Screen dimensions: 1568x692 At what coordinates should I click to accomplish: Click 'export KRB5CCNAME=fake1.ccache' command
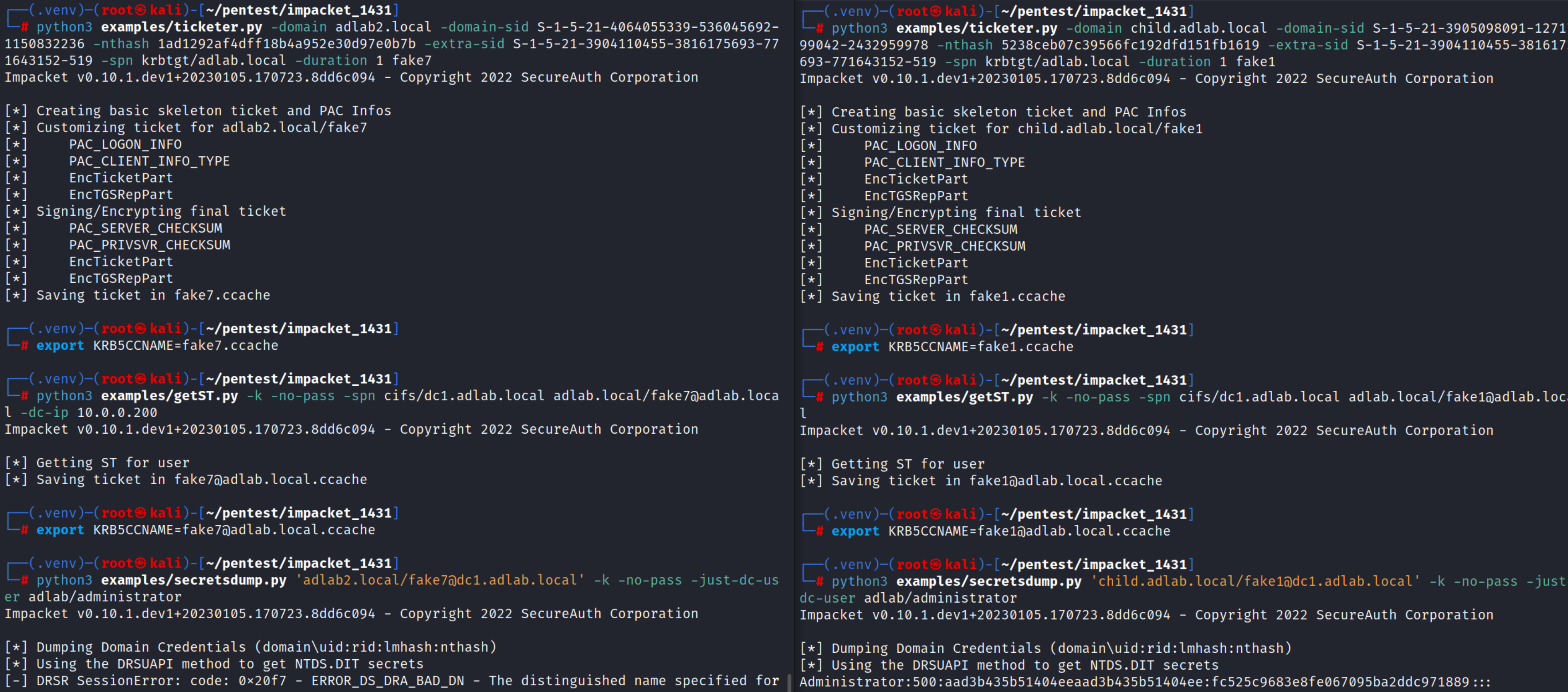[952, 346]
